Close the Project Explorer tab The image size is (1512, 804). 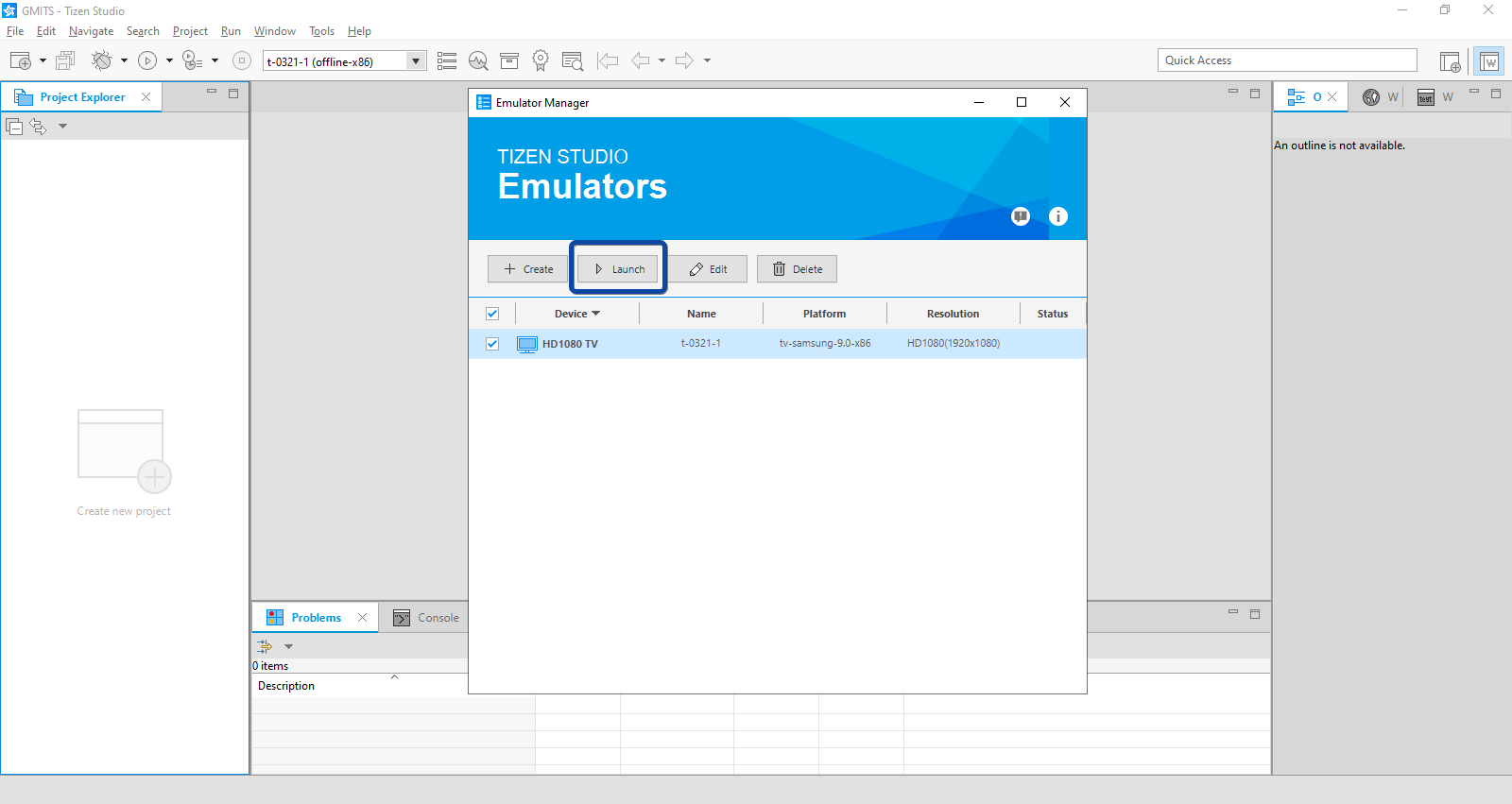(x=146, y=97)
